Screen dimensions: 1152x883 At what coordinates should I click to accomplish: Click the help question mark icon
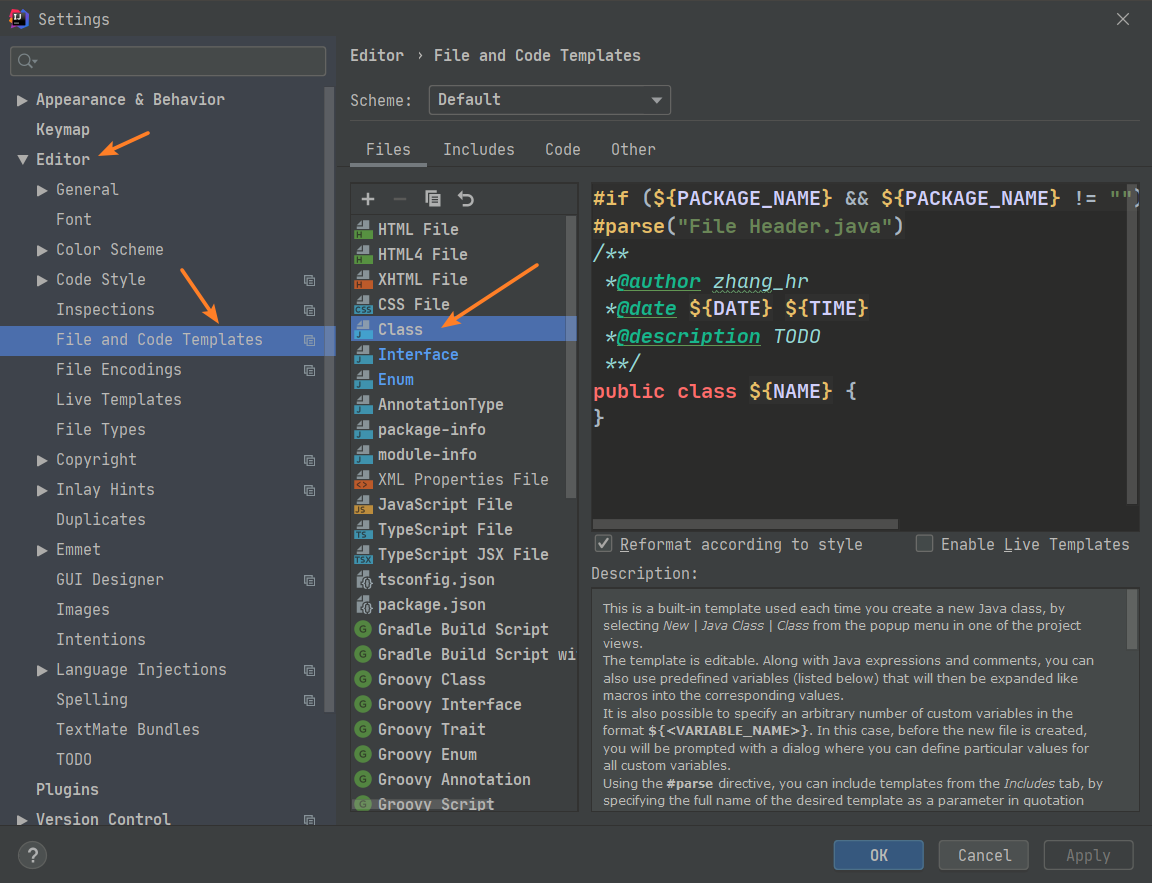tap(32, 855)
